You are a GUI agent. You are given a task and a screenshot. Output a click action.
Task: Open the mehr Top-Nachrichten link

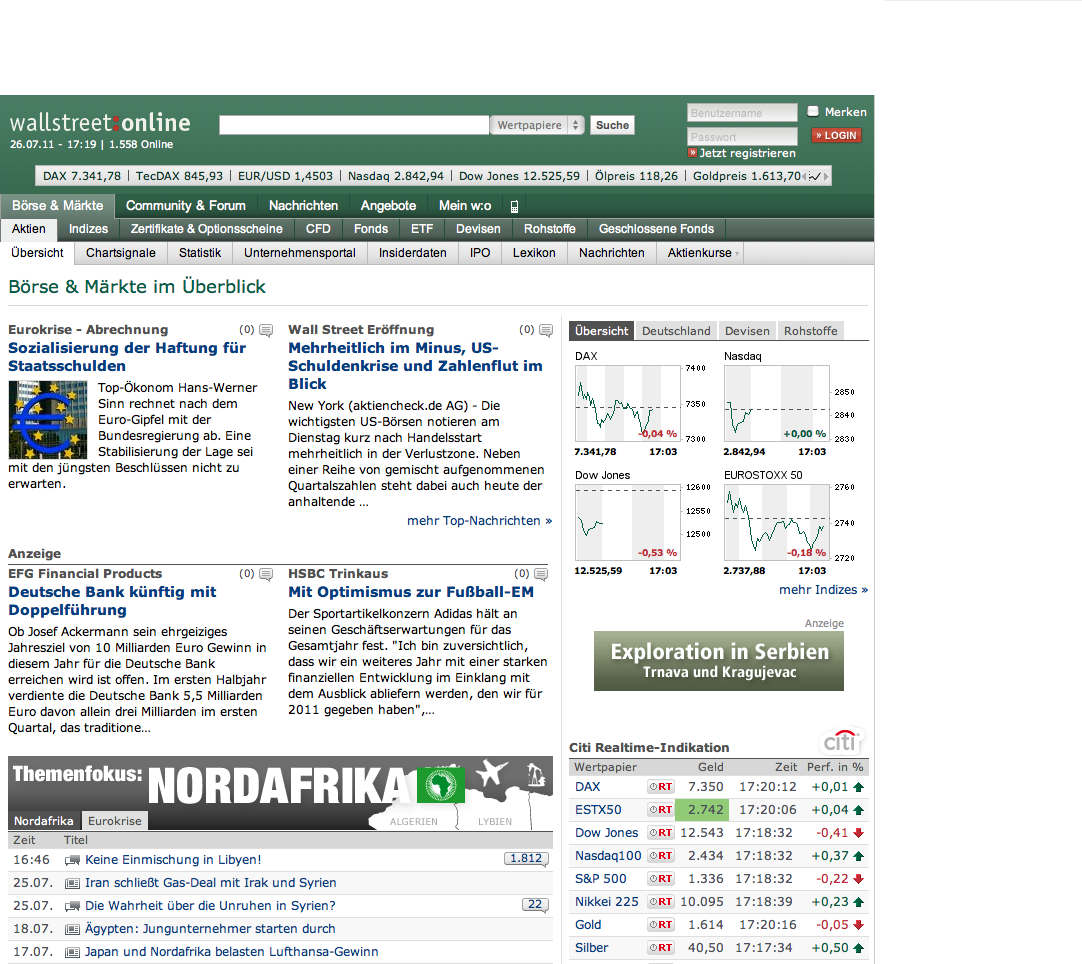pyautogui.click(x=480, y=521)
